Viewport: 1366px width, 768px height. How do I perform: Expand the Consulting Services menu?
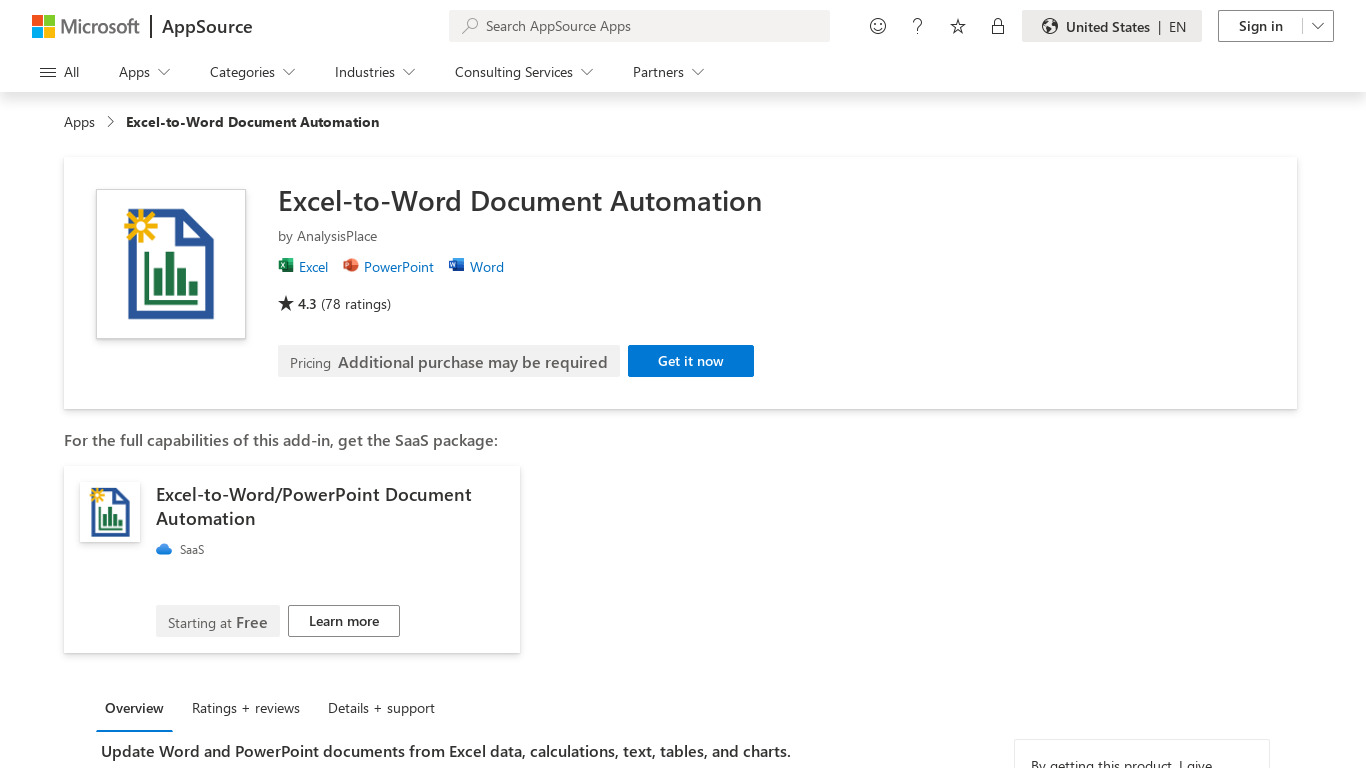pyautogui.click(x=524, y=72)
